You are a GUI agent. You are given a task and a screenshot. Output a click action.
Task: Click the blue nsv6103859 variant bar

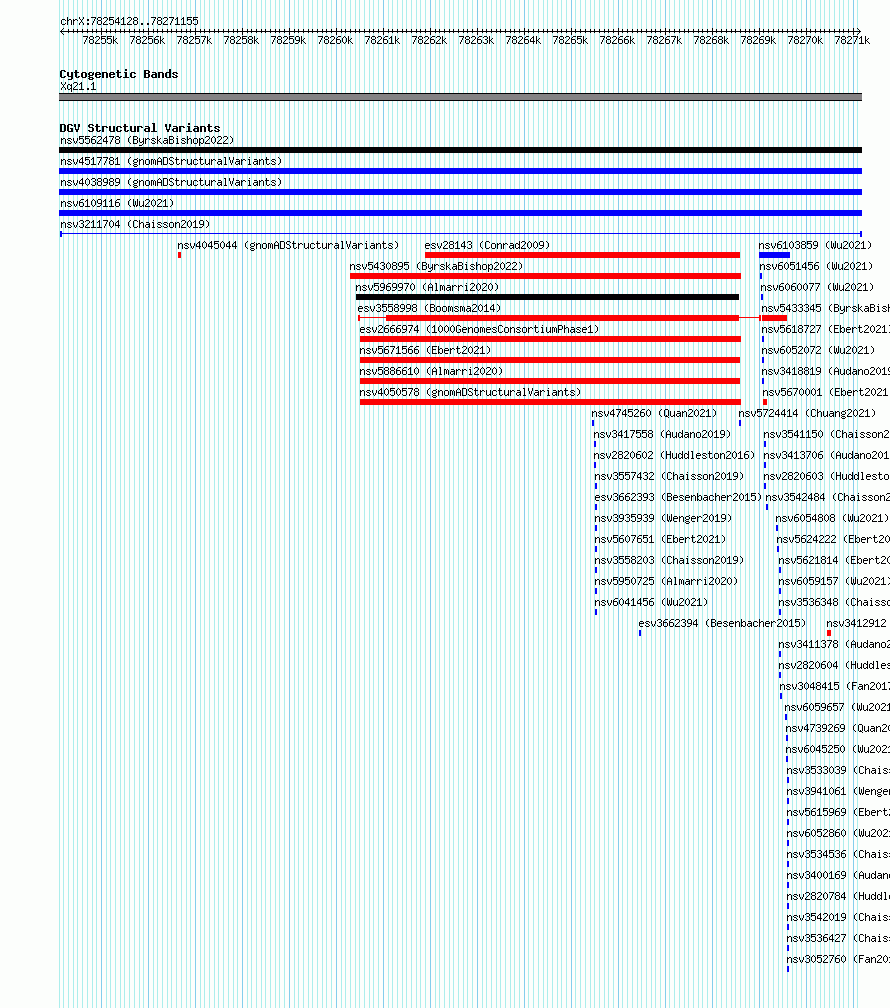tap(774, 255)
